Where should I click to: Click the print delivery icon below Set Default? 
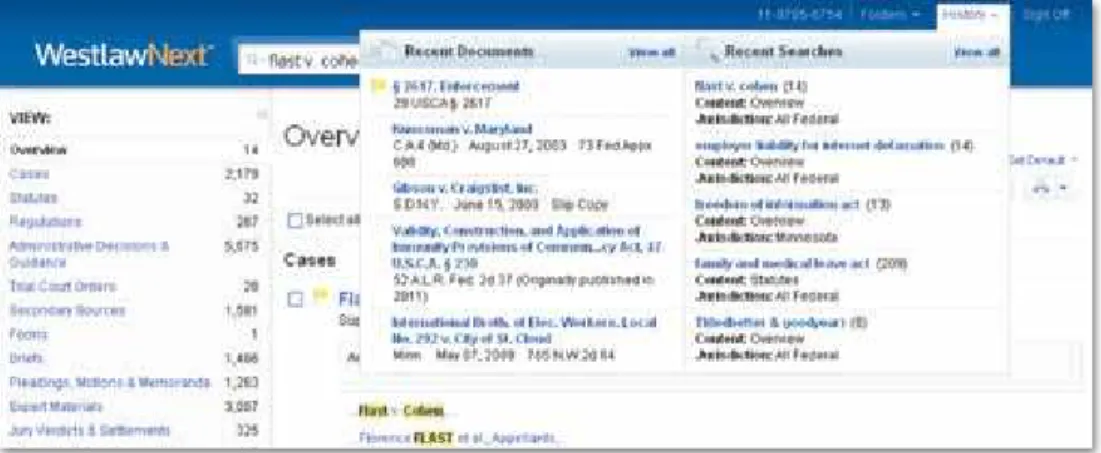pyautogui.click(x=1043, y=188)
